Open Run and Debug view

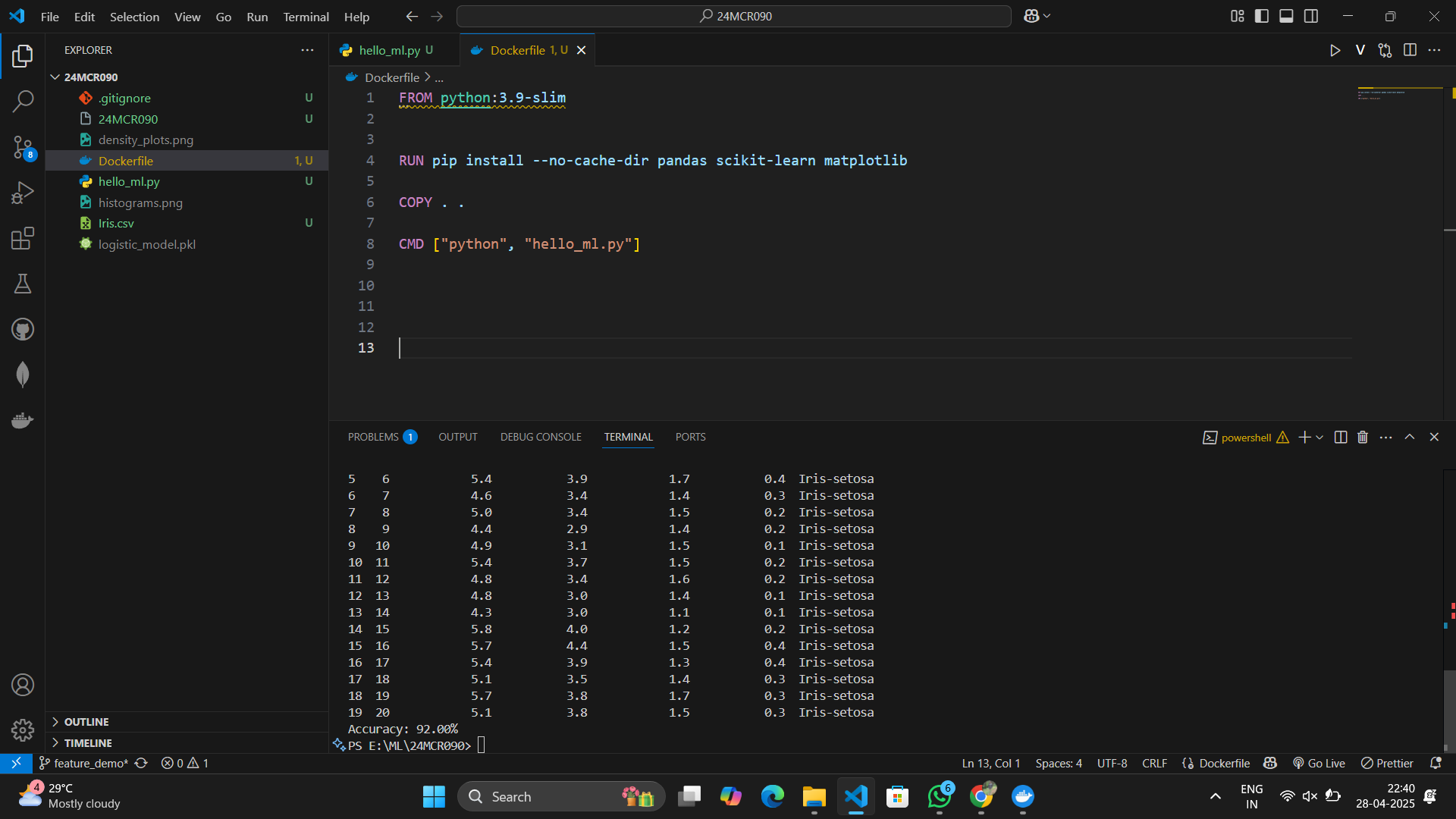point(23,193)
